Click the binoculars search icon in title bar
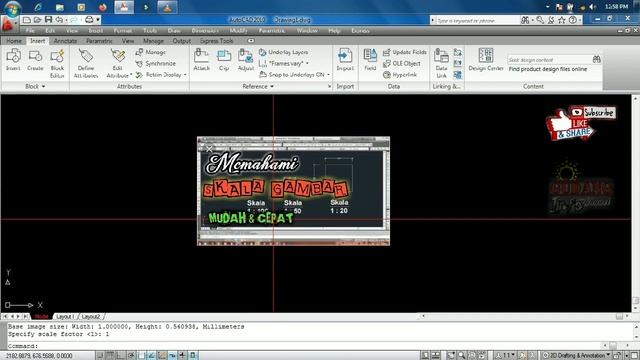Image resolution: width=640 pixels, height=360 pixels. tap(525, 20)
